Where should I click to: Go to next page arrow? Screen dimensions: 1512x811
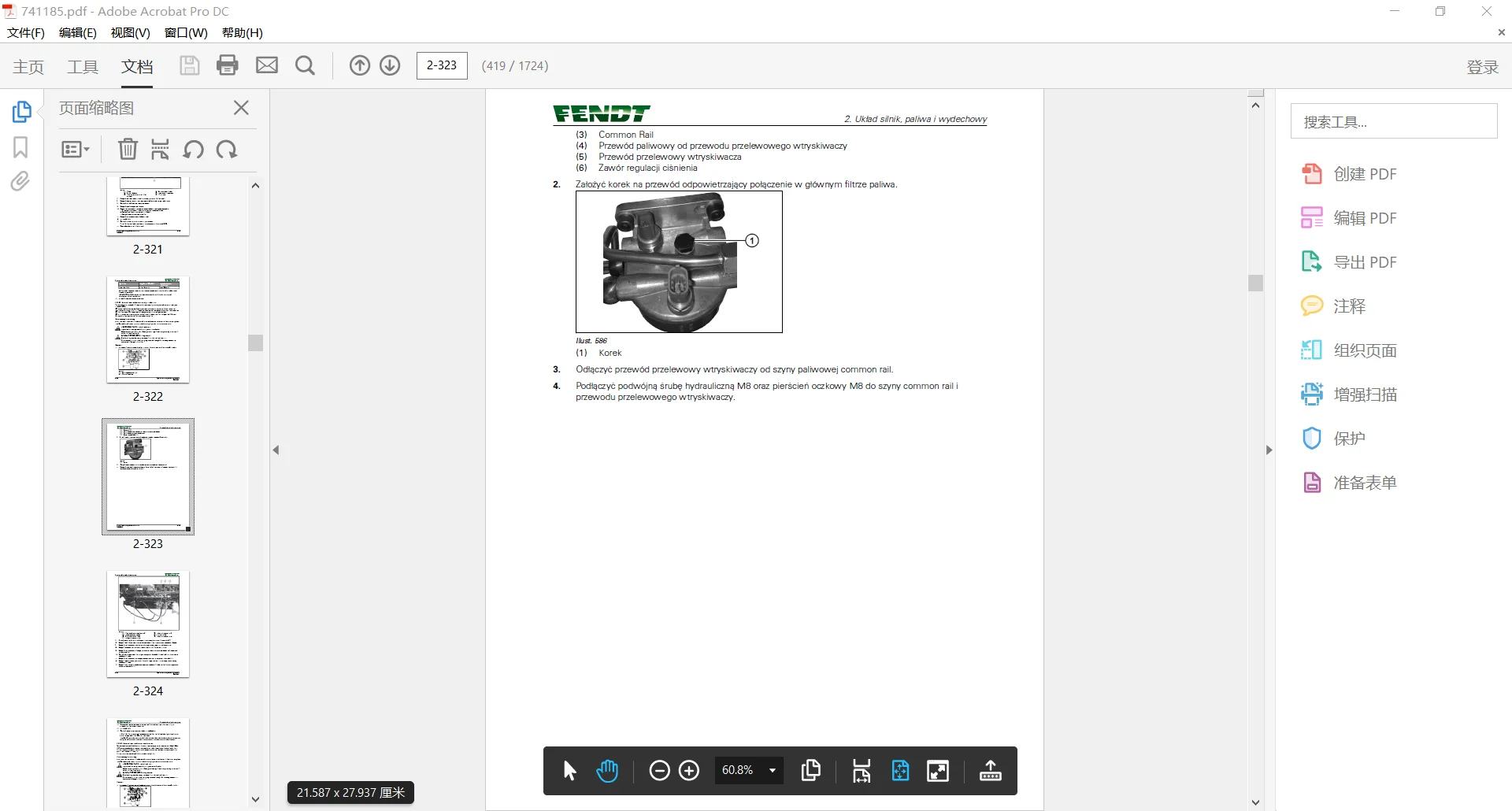[390, 65]
